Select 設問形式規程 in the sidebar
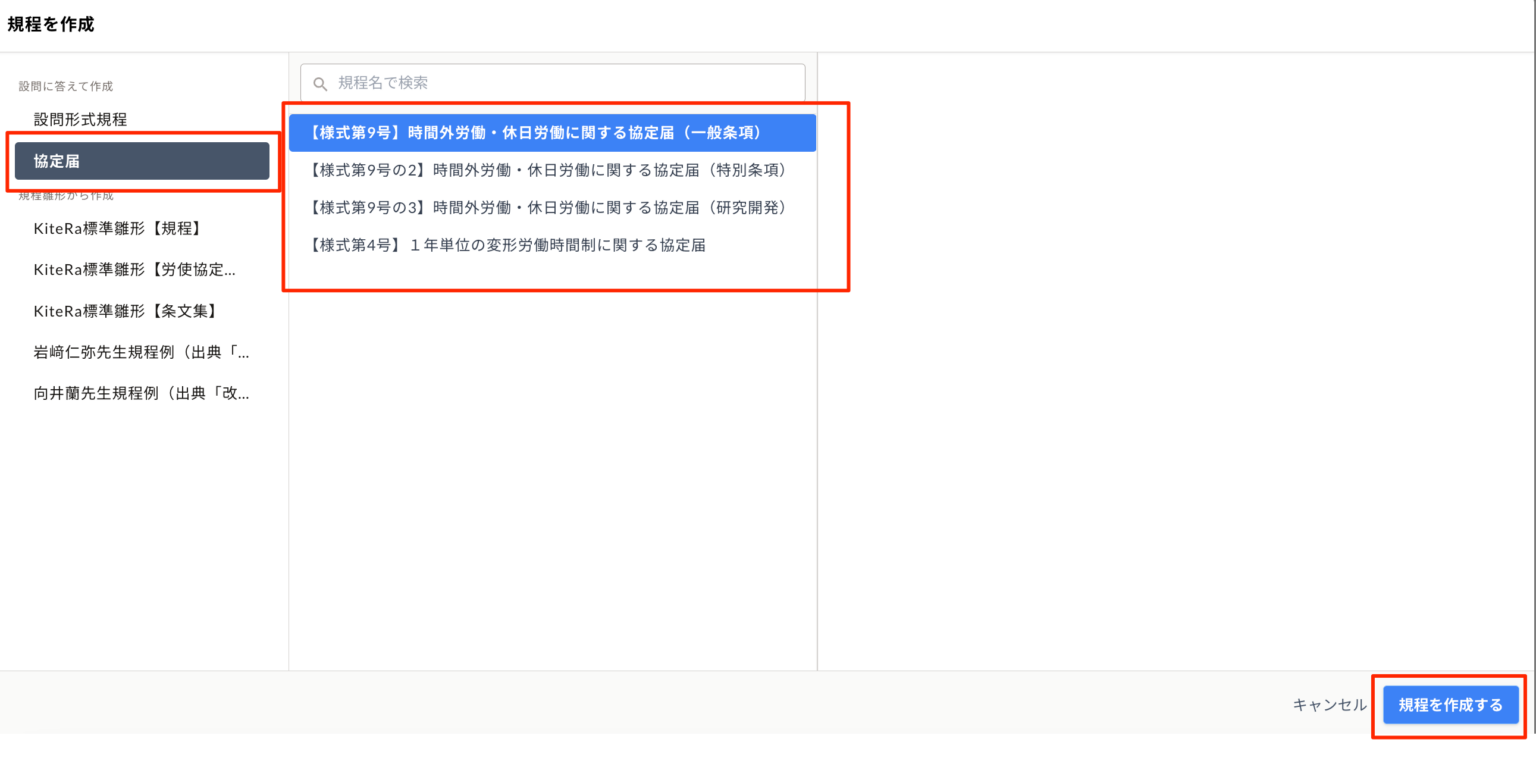The image size is (1536, 764). coord(80,119)
